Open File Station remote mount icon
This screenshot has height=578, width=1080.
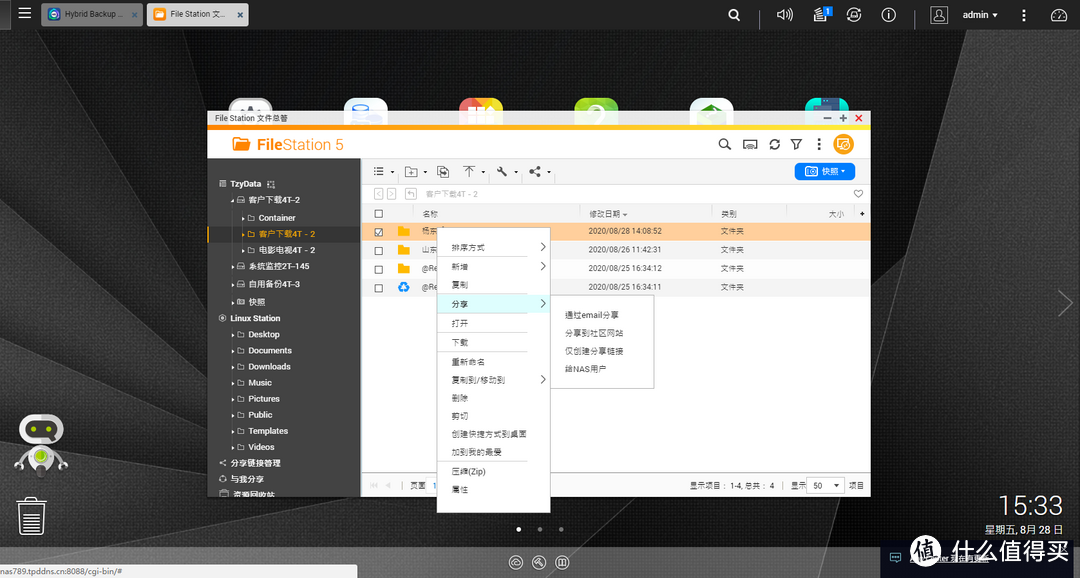[x=750, y=144]
